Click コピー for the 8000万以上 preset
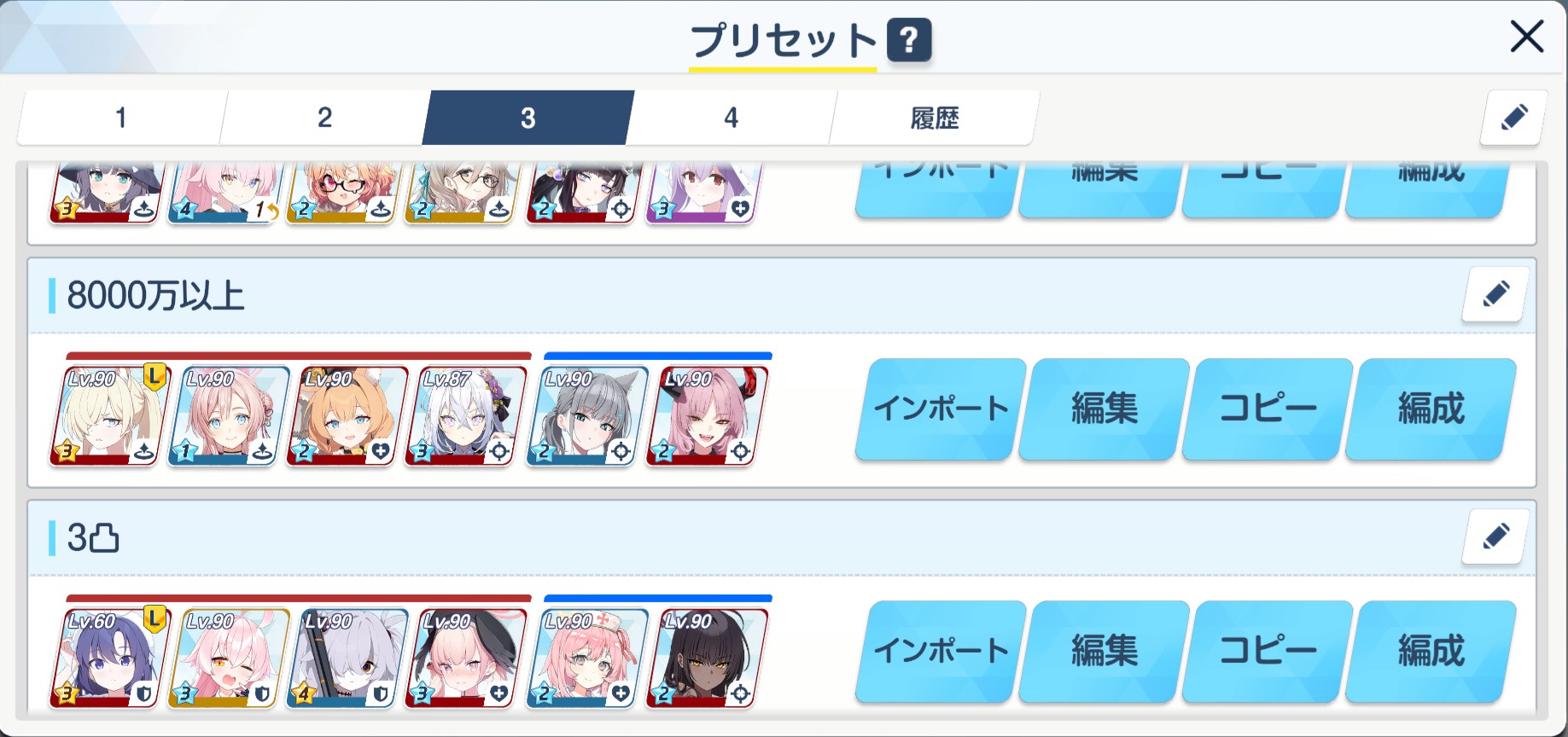Image resolution: width=1568 pixels, height=737 pixels. 1268,409
